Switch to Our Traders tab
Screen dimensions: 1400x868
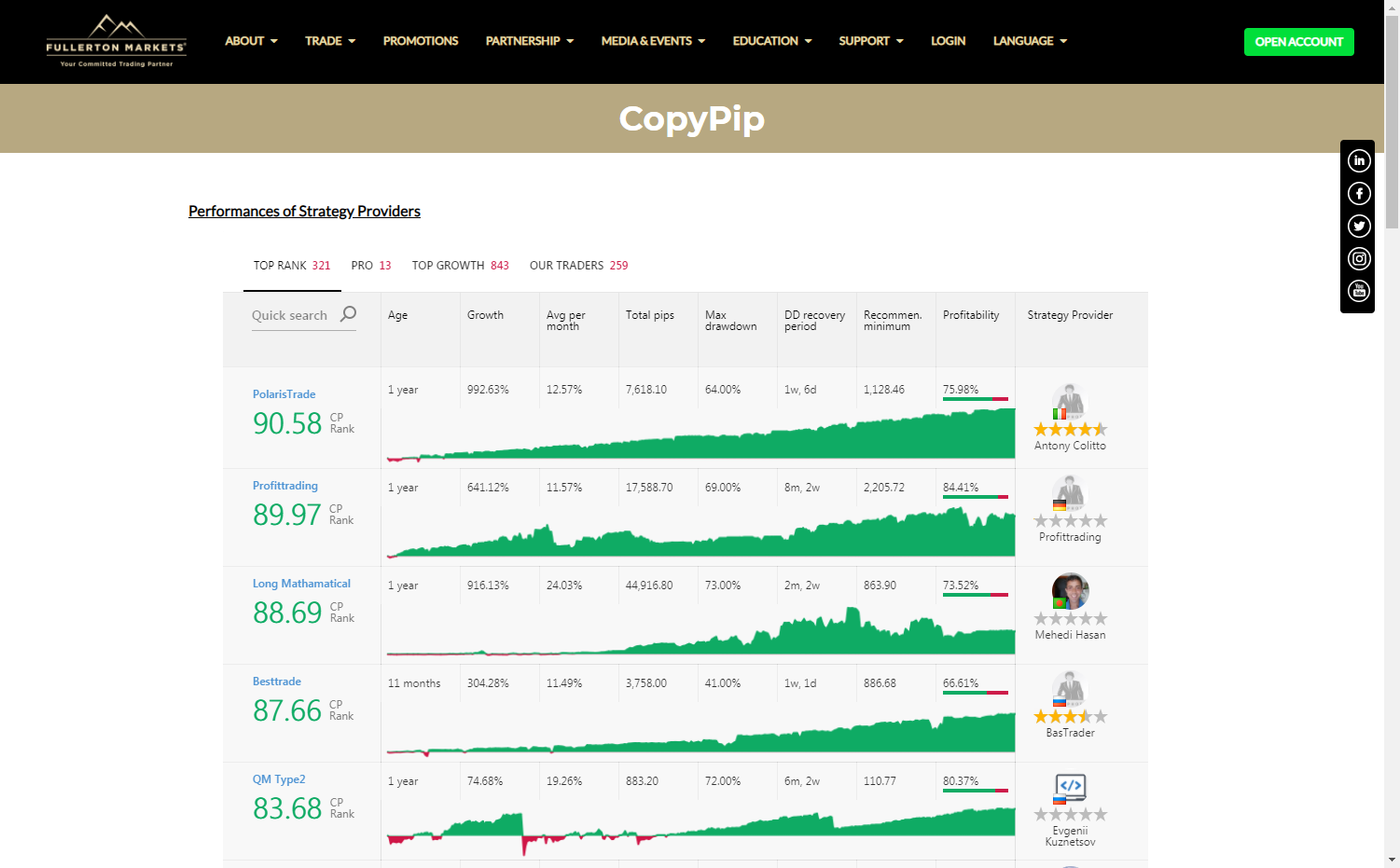coord(578,266)
